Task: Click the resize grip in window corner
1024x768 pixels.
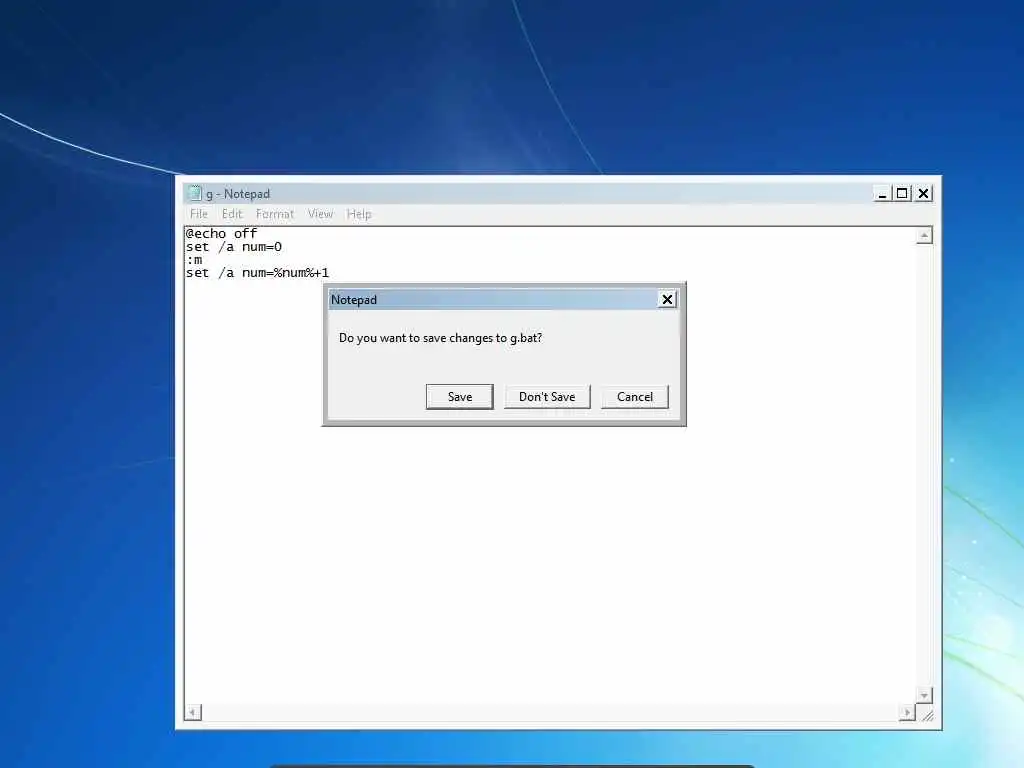Action: 927,714
